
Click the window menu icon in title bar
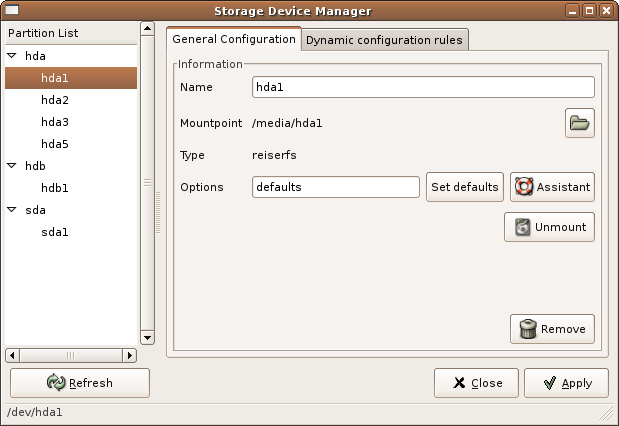coord(13,10)
